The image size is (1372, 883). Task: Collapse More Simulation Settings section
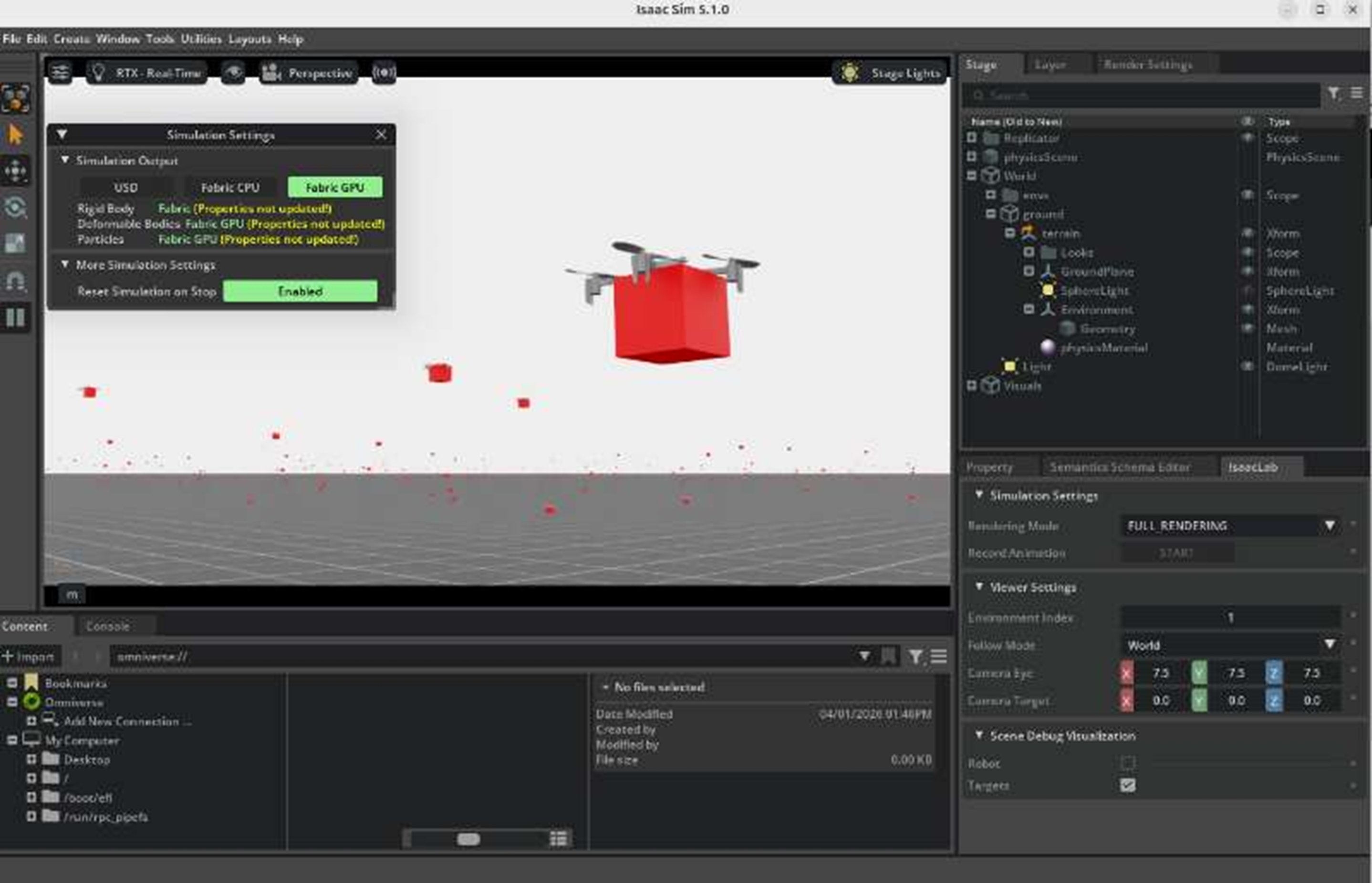[65, 264]
